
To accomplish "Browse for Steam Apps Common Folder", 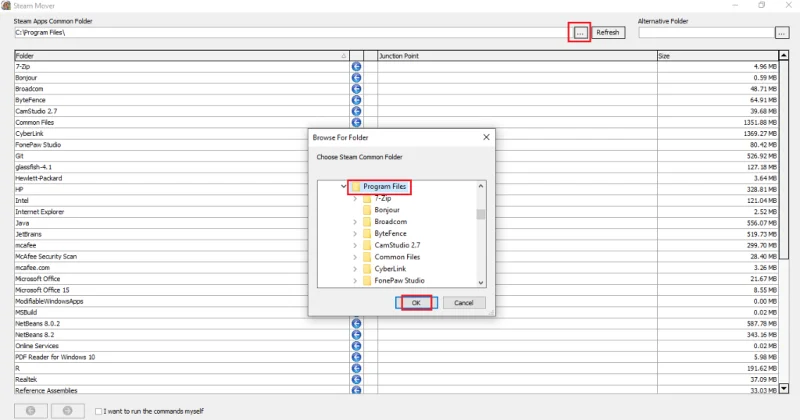I will tap(580, 33).
